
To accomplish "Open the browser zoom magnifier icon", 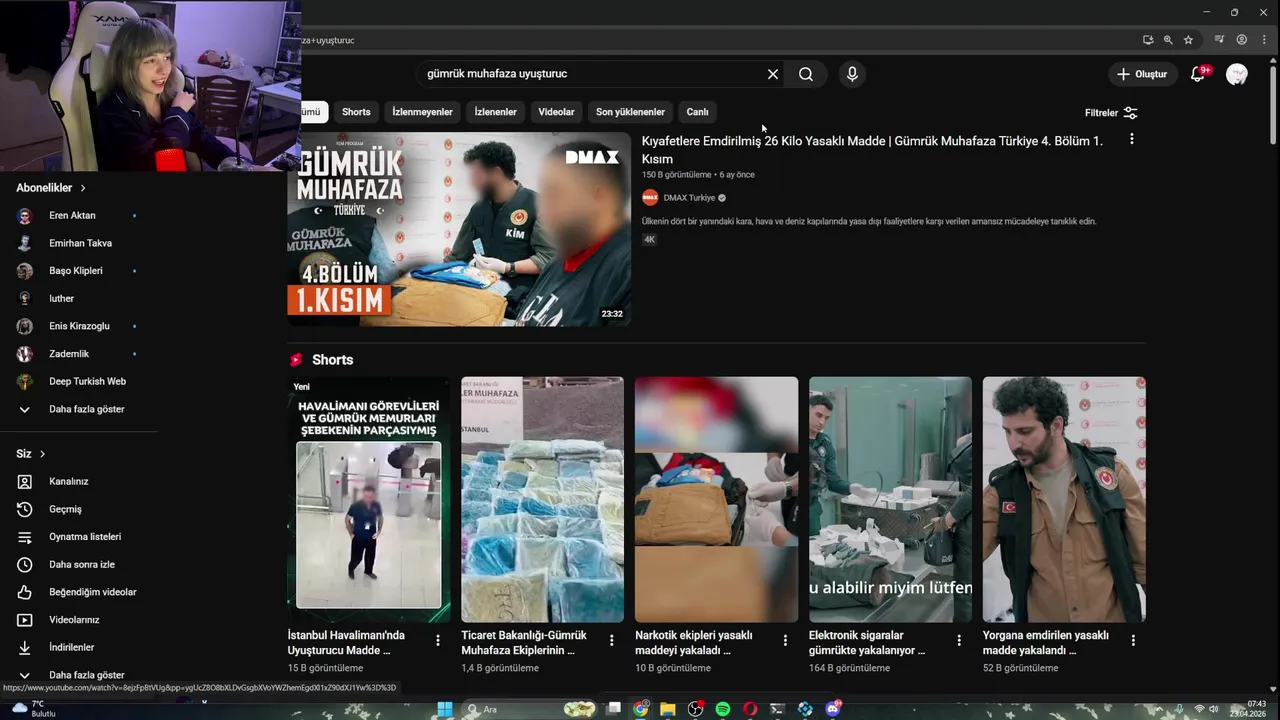I will [1168, 40].
